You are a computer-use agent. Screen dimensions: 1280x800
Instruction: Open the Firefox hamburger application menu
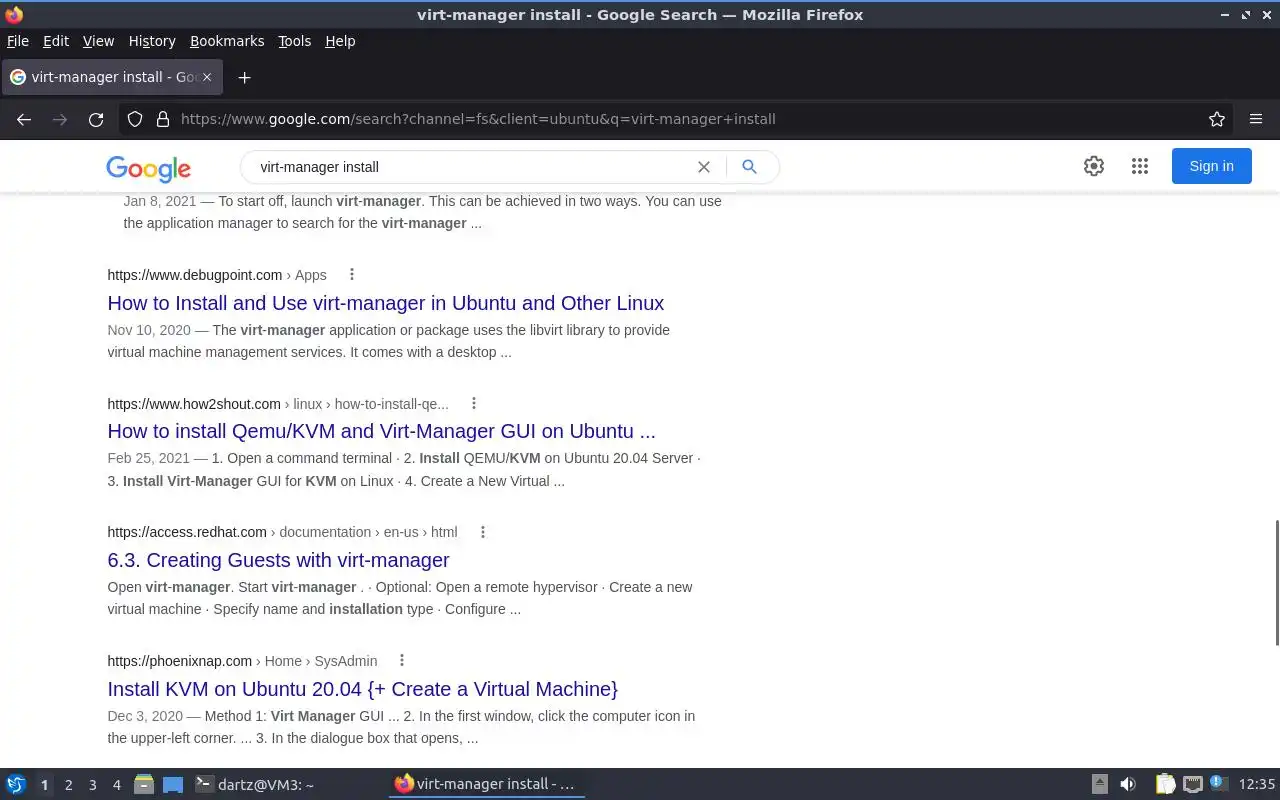(x=1256, y=119)
